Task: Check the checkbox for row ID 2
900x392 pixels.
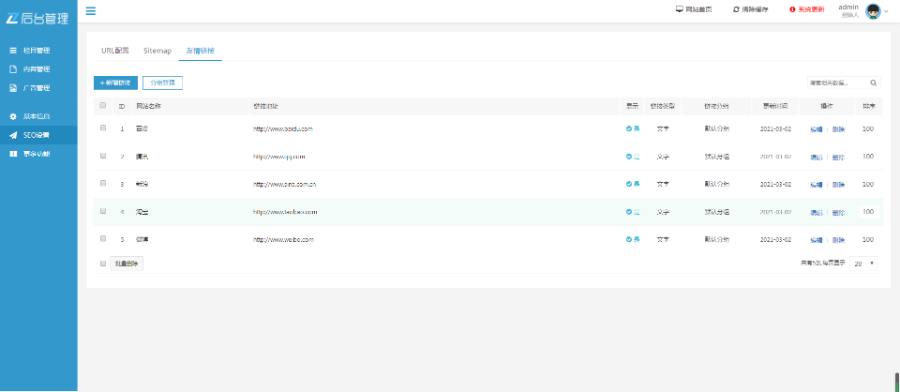Action: tap(103, 156)
